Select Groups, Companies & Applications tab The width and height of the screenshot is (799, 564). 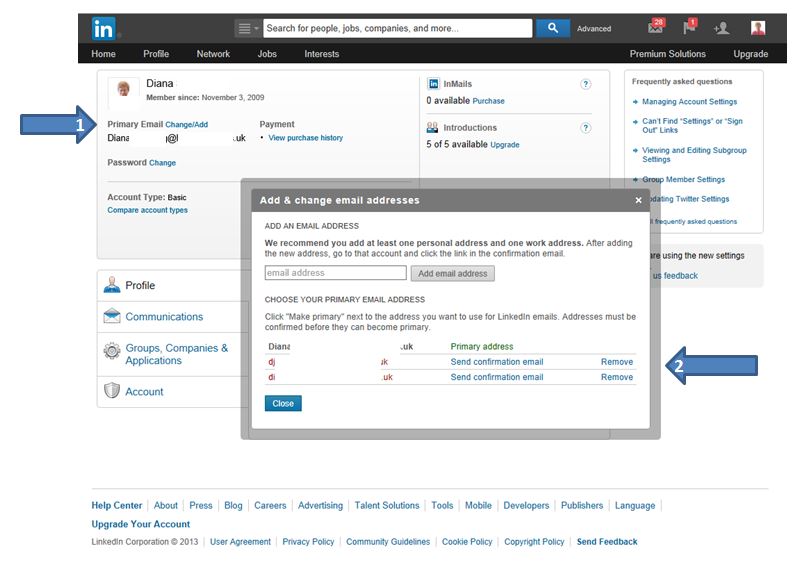tap(173, 354)
